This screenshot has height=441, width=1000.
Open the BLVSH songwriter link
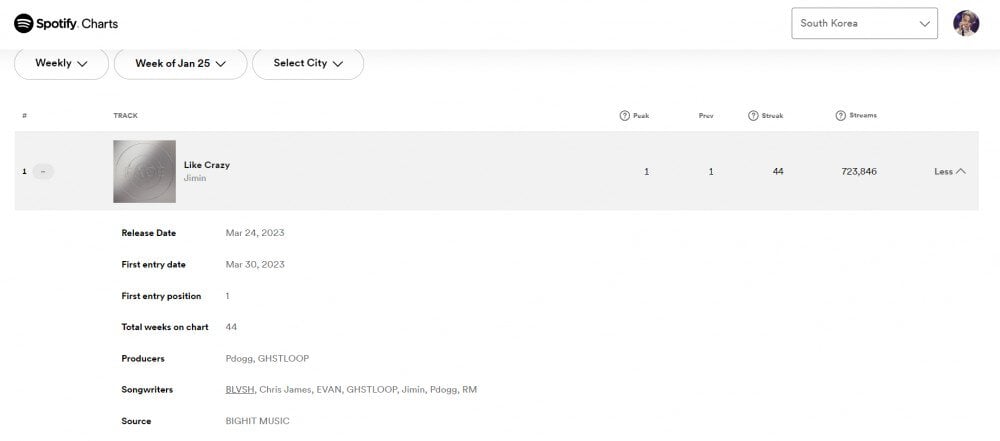tap(239, 389)
